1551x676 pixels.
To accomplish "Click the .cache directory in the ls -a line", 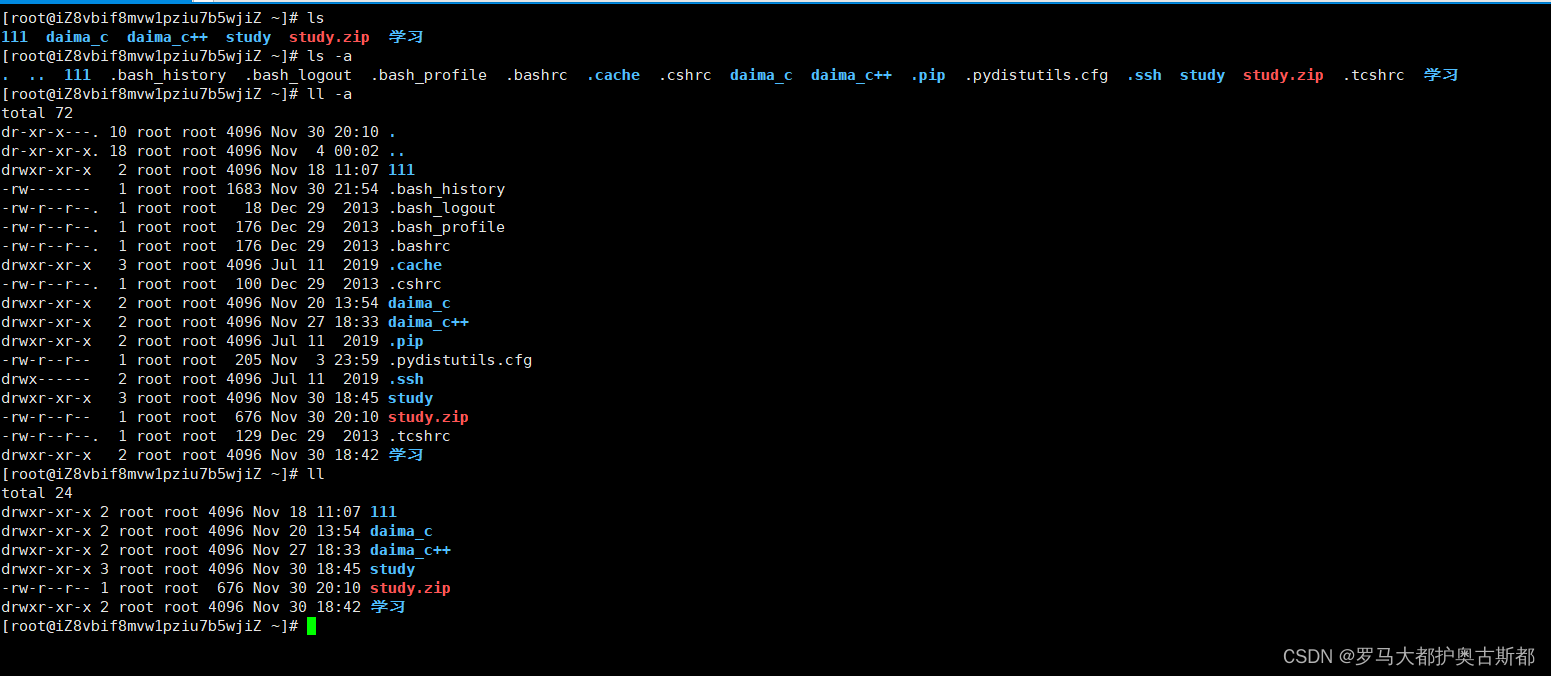I will click(x=612, y=74).
